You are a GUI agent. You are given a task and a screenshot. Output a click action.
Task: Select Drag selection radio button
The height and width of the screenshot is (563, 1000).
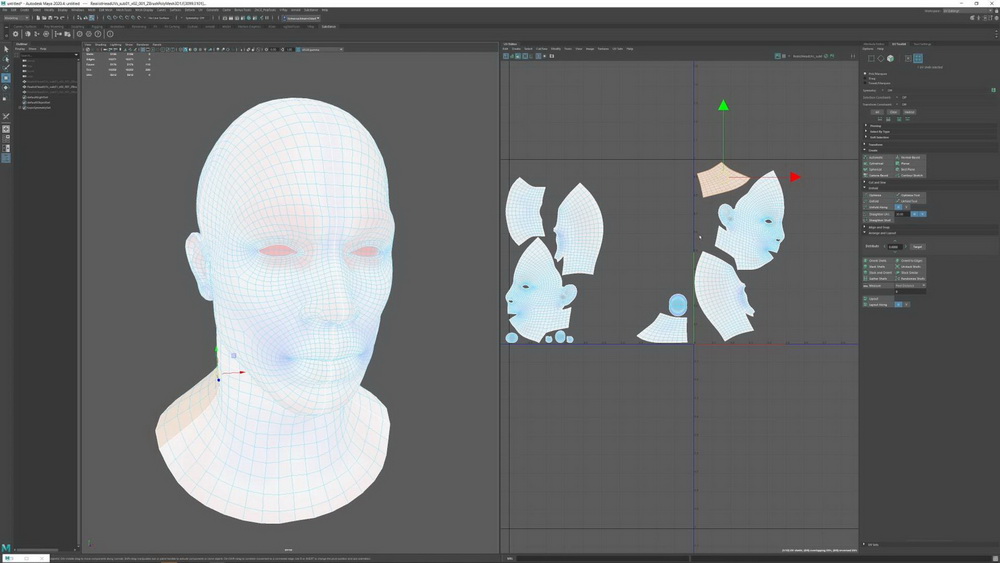pyautogui.click(x=865, y=78)
